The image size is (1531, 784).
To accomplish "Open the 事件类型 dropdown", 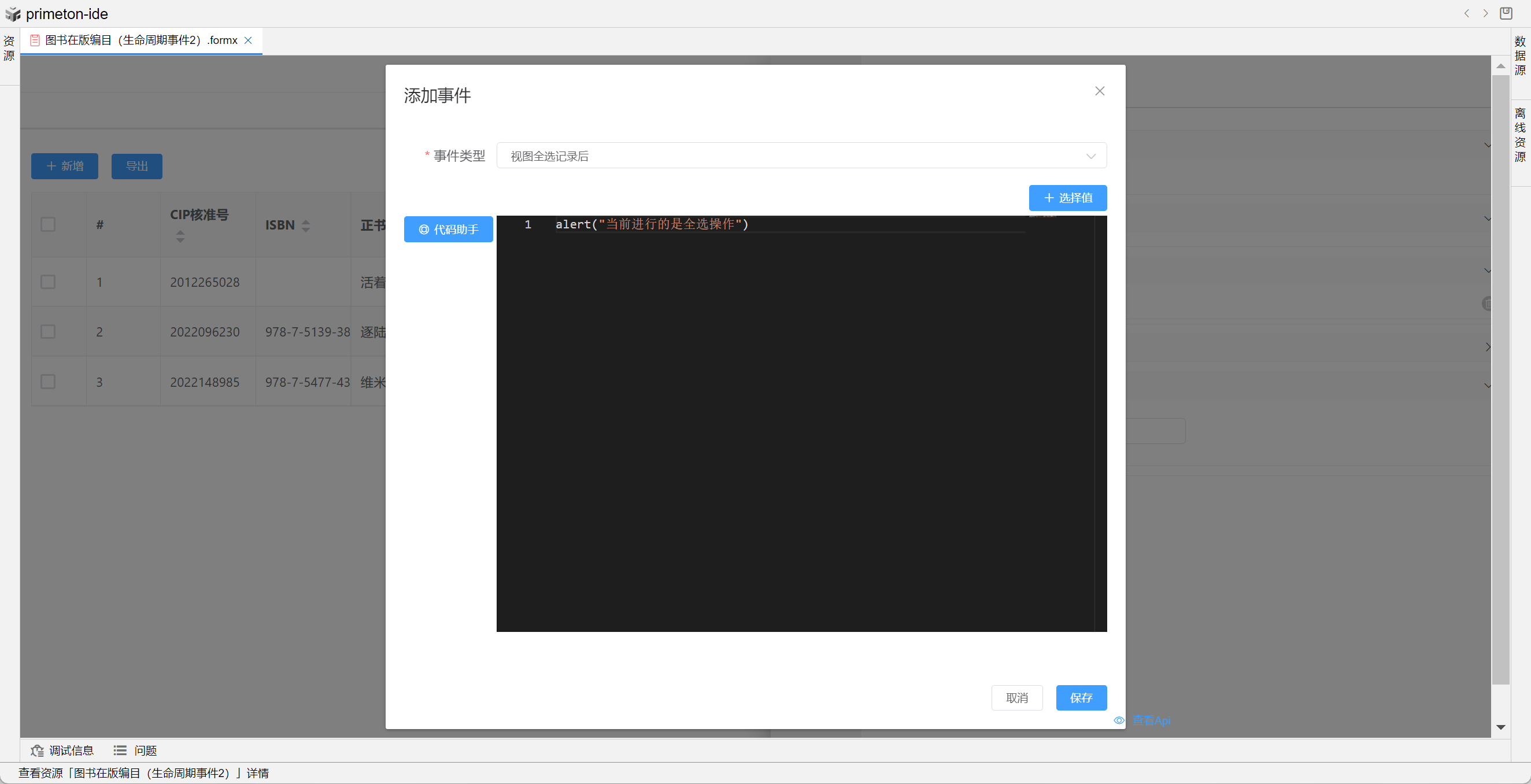I will pyautogui.click(x=801, y=156).
